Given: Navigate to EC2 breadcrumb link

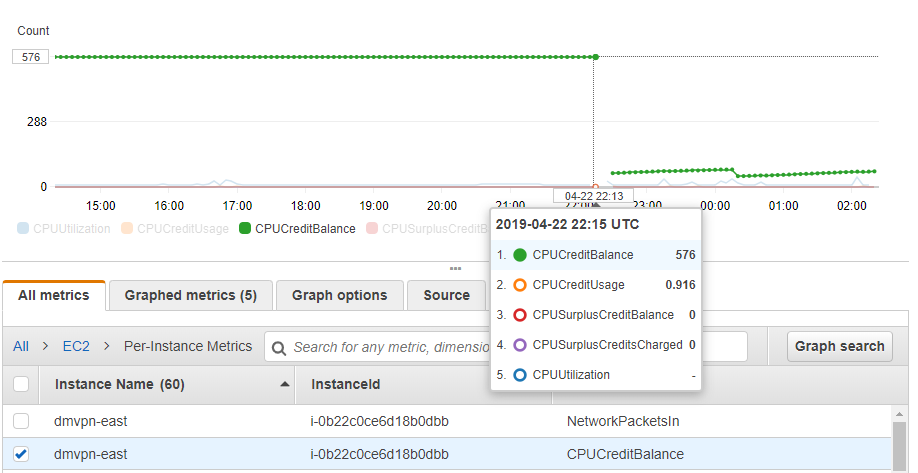Looking at the screenshot, I should pos(76,346).
